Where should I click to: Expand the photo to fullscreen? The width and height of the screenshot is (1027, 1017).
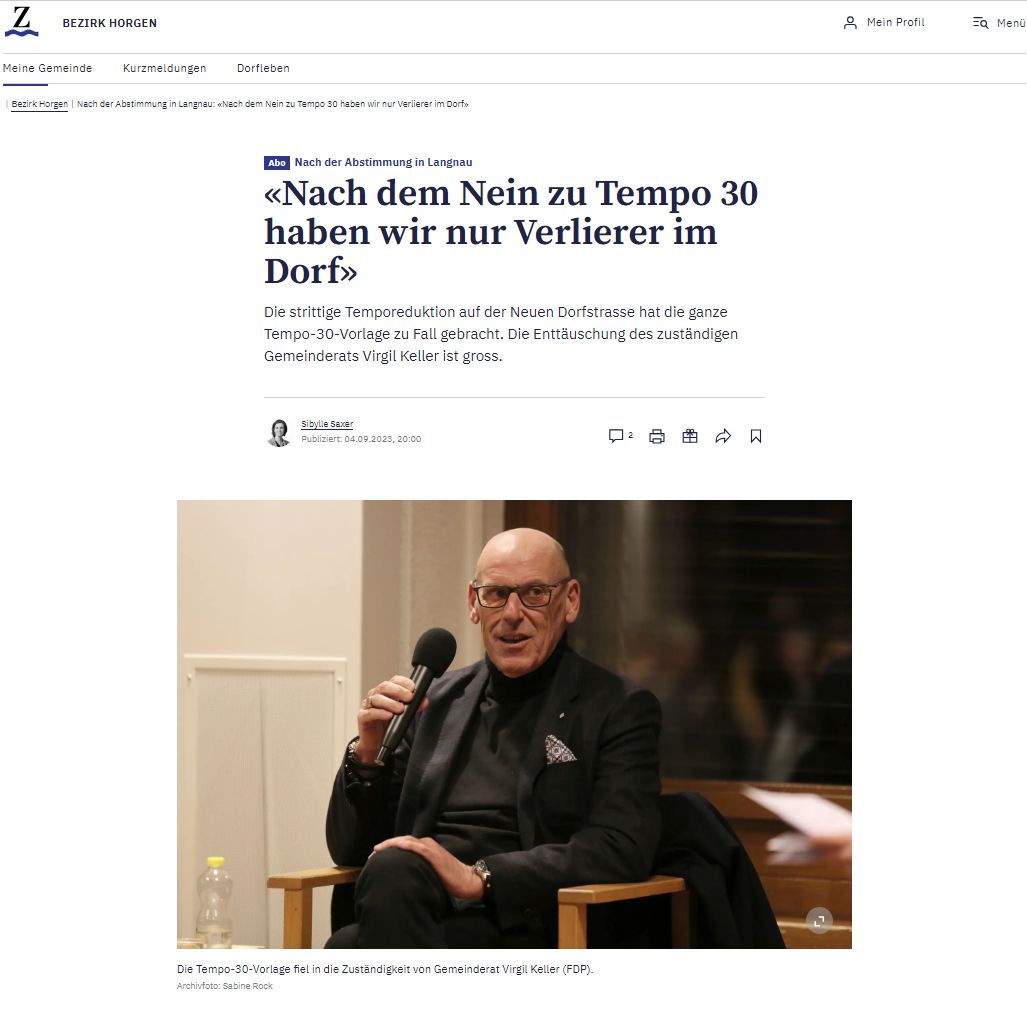coord(819,921)
